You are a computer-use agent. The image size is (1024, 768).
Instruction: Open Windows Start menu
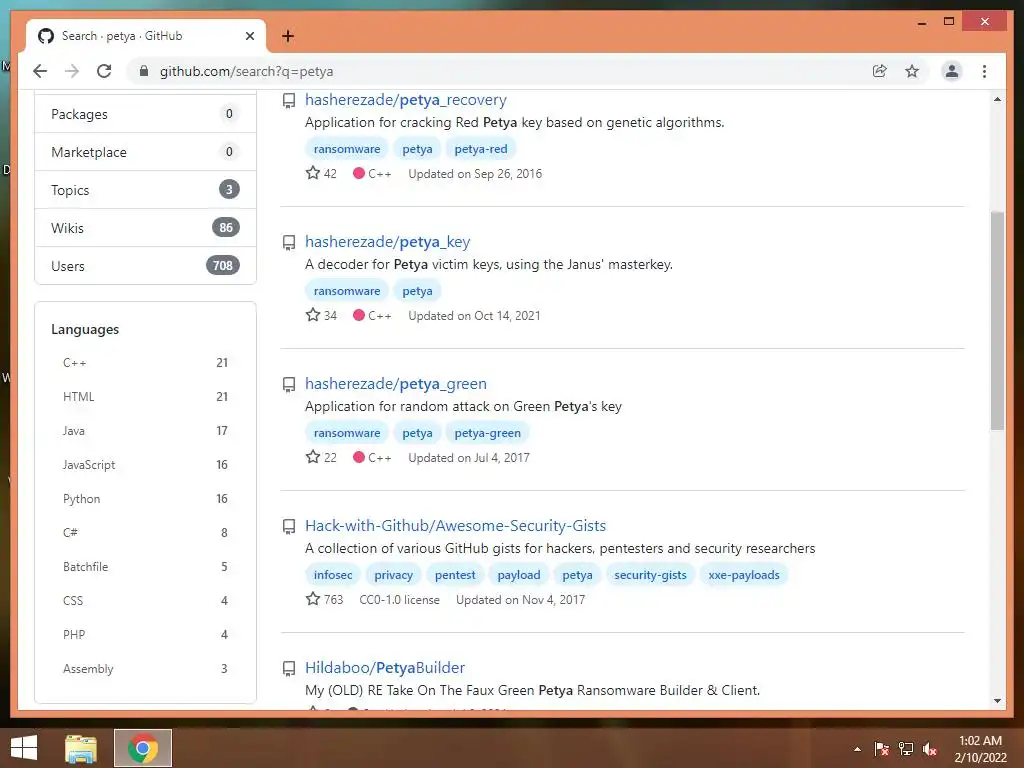click(x=24, y=748)
